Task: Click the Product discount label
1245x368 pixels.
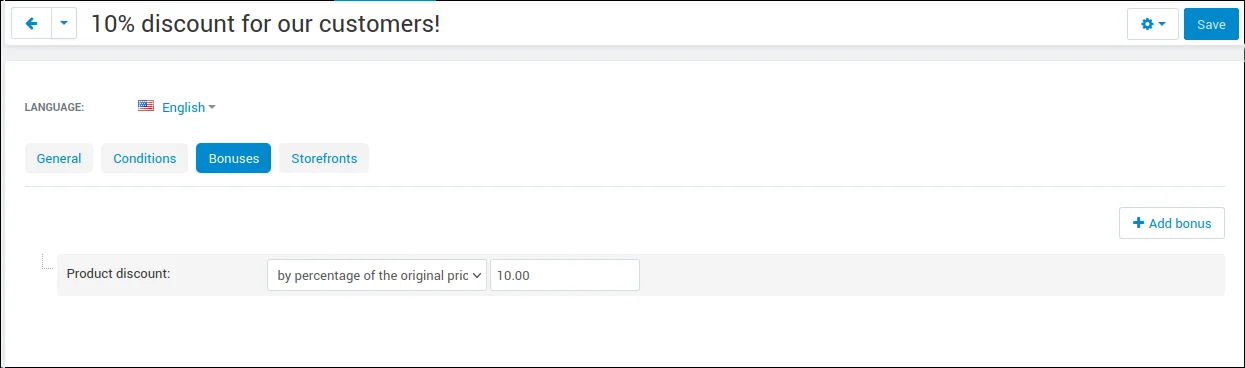Action: pos(118,273)
